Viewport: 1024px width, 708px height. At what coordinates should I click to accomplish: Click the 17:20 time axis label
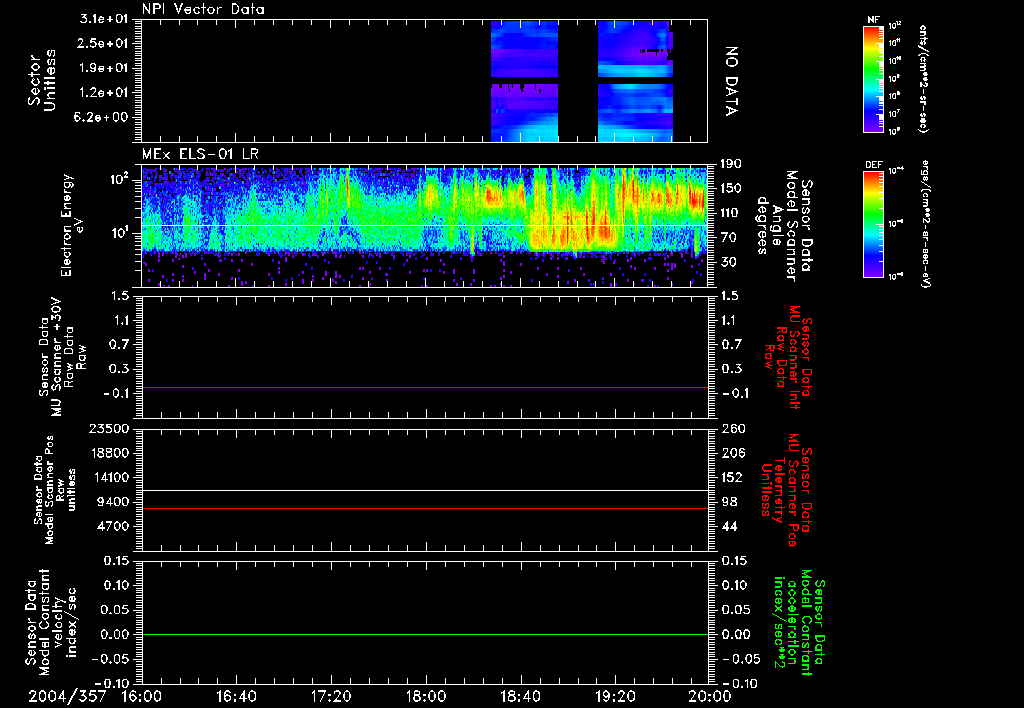331,696
